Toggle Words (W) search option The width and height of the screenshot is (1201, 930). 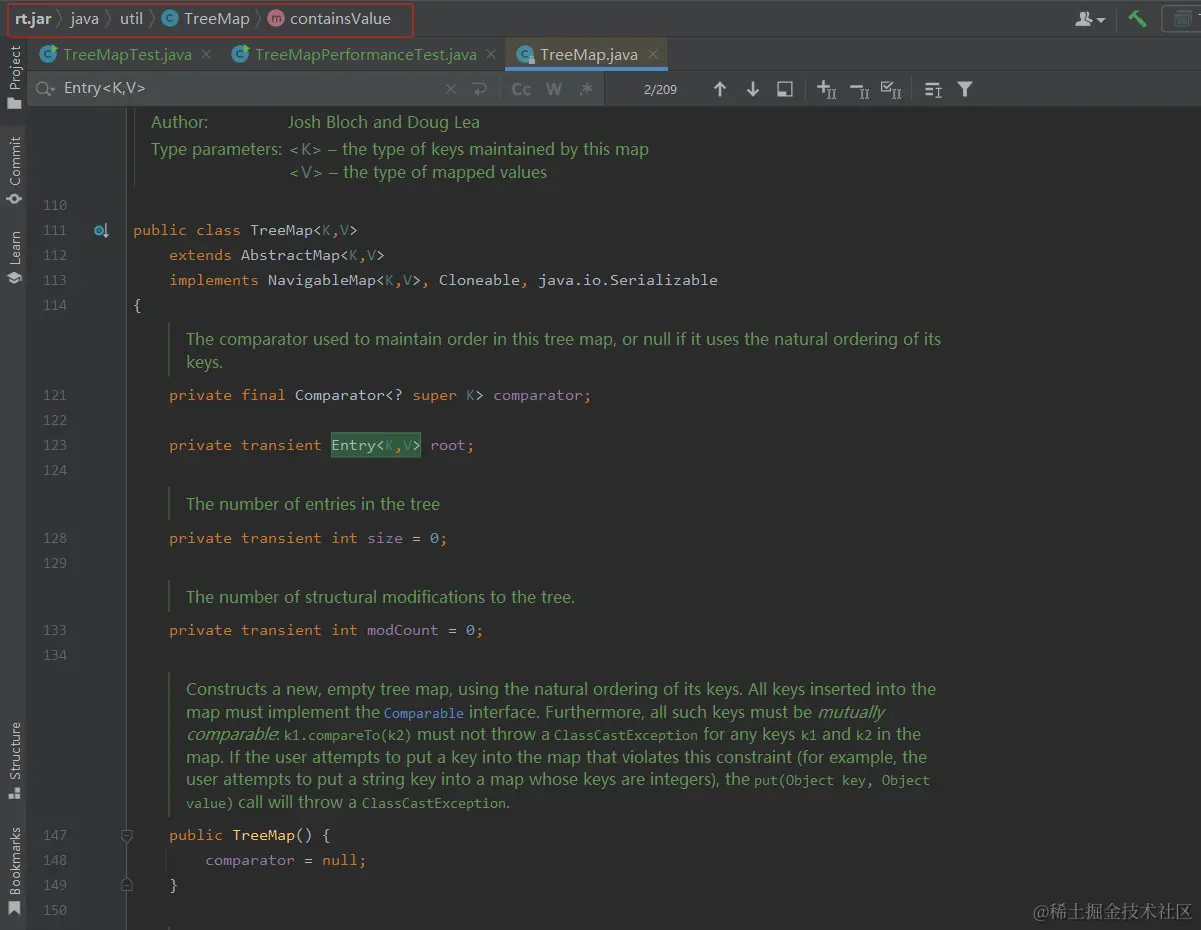click(x=554, y=89)
